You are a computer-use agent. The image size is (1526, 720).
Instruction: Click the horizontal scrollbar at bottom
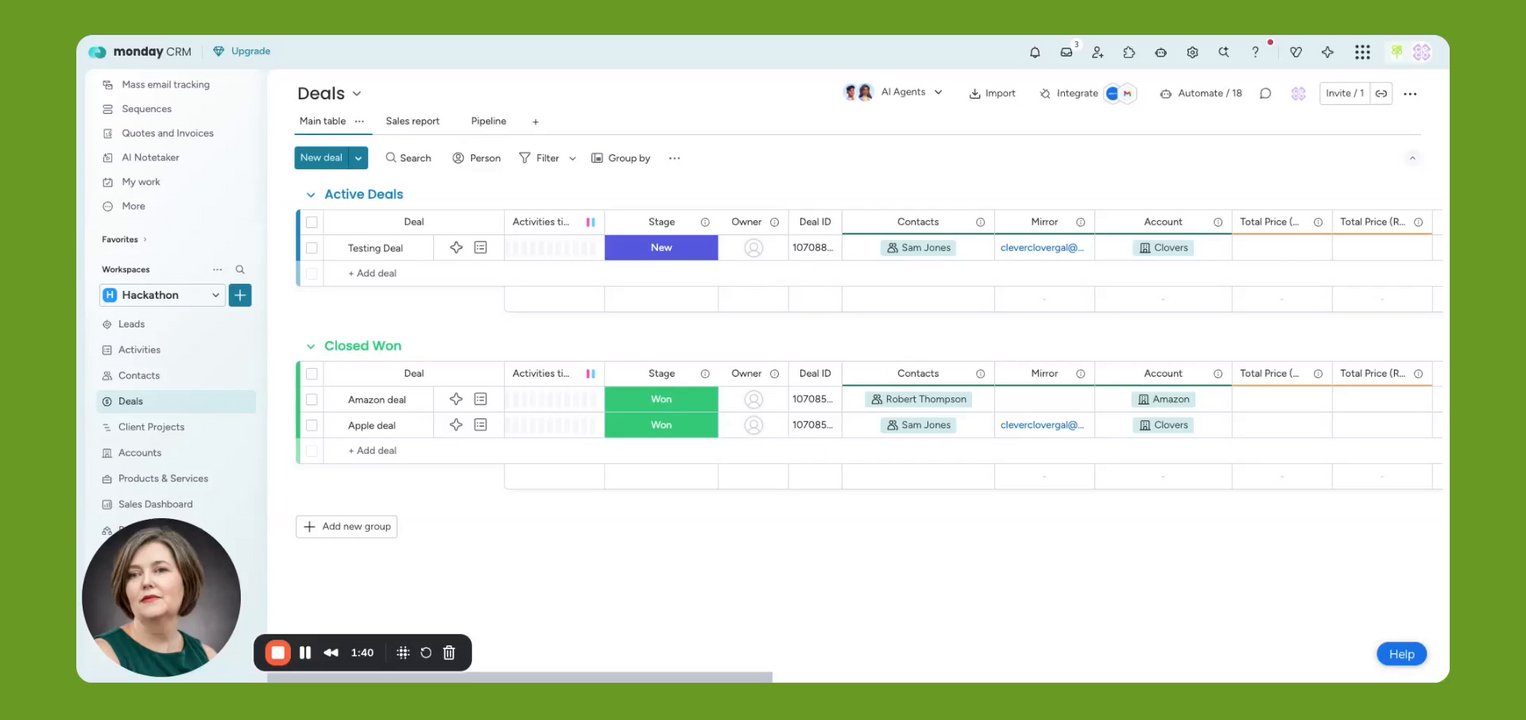(x=520, y=677)
